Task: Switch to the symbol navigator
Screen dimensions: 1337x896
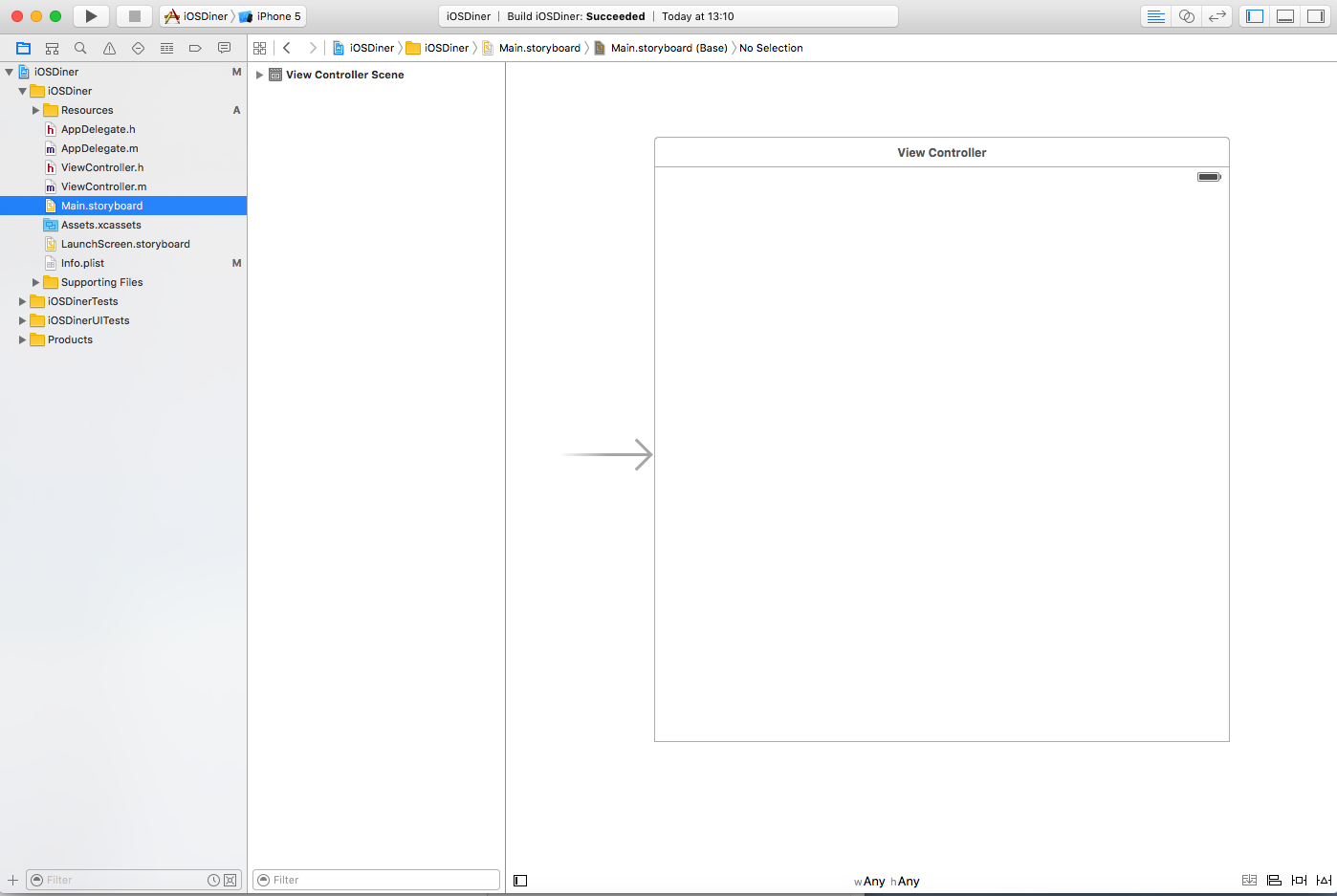Action: click(x=53, y=48)
